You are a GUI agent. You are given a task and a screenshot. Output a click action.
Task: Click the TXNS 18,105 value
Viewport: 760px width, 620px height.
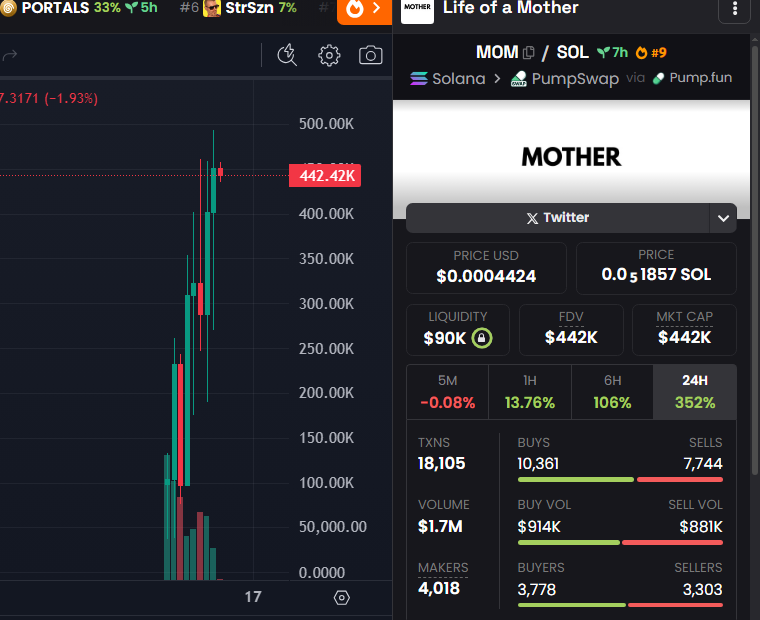click(x=442, y=463)
